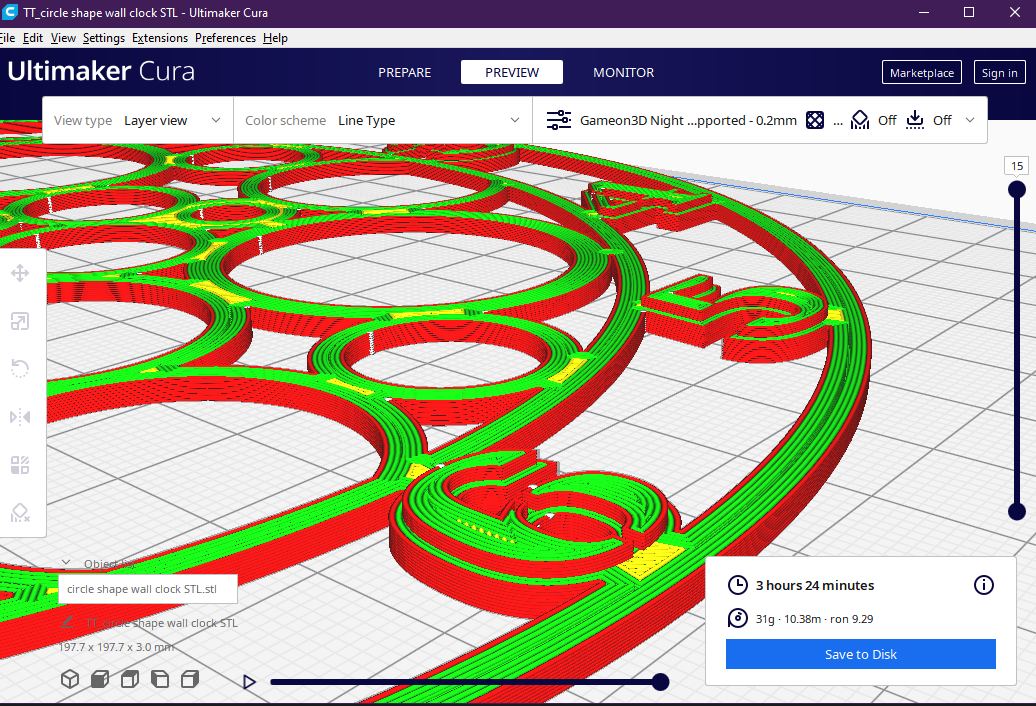Open the Per Model Settings tool
The height and width of the screenshot is (706, 1036).
click(20, 465)
